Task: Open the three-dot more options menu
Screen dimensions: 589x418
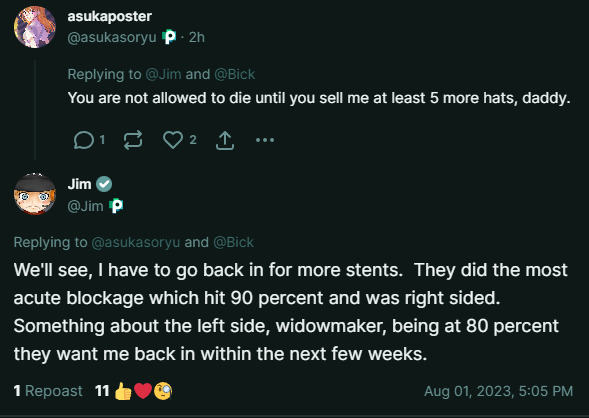Action: pos(265,140)
